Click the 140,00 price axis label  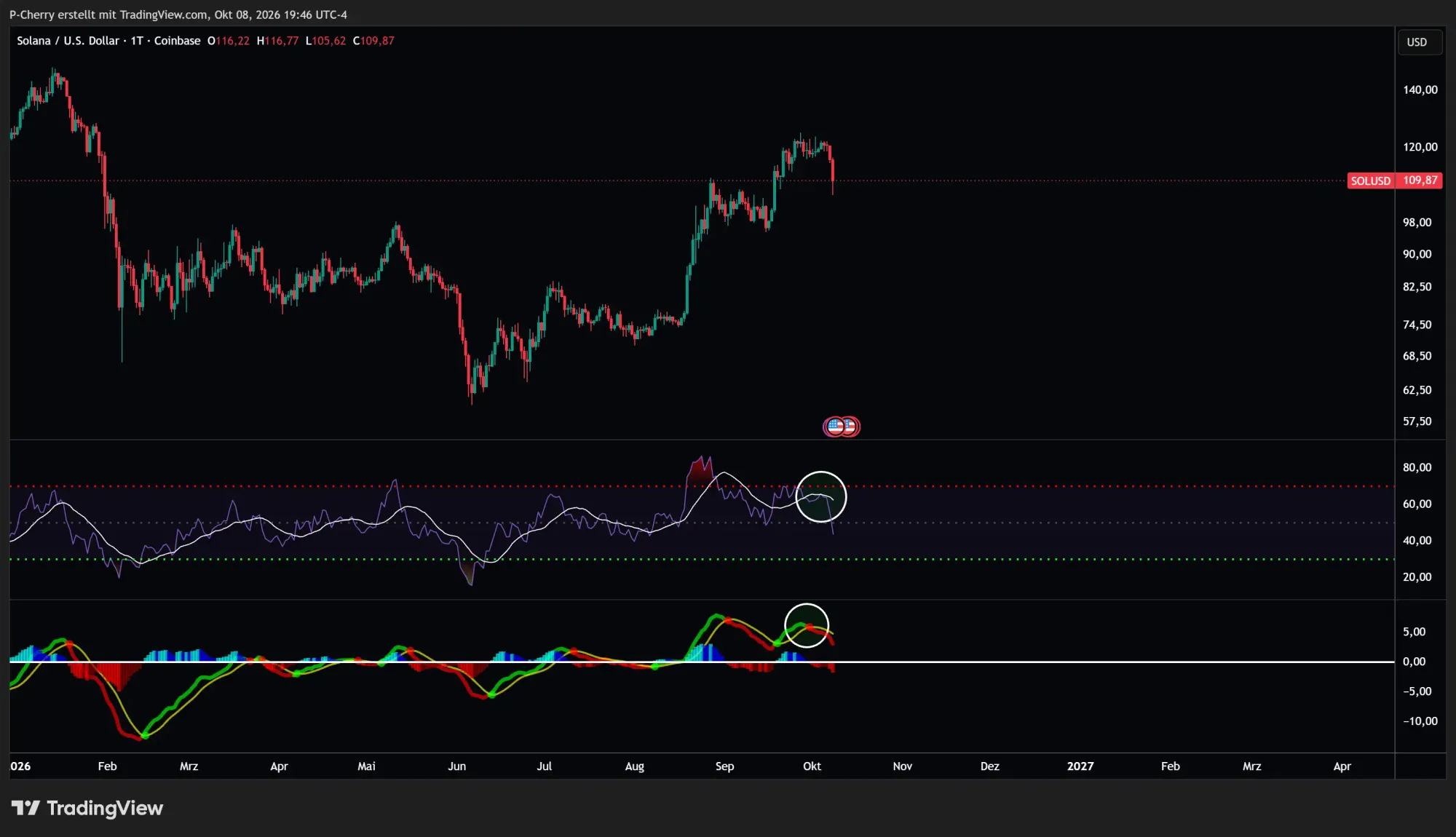[x=1420, y=90]
